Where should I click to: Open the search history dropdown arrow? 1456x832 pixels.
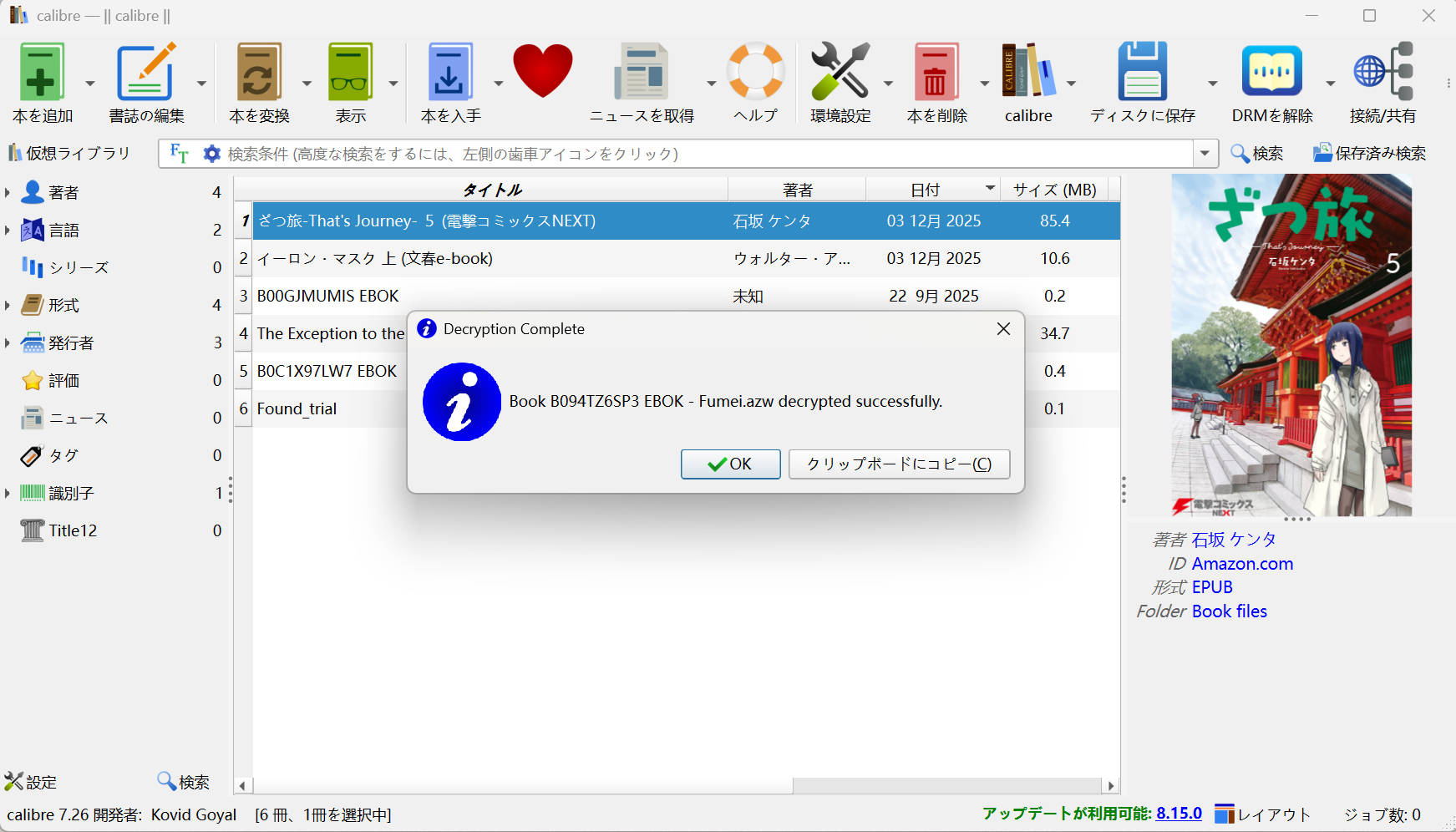coord(1204,154)
